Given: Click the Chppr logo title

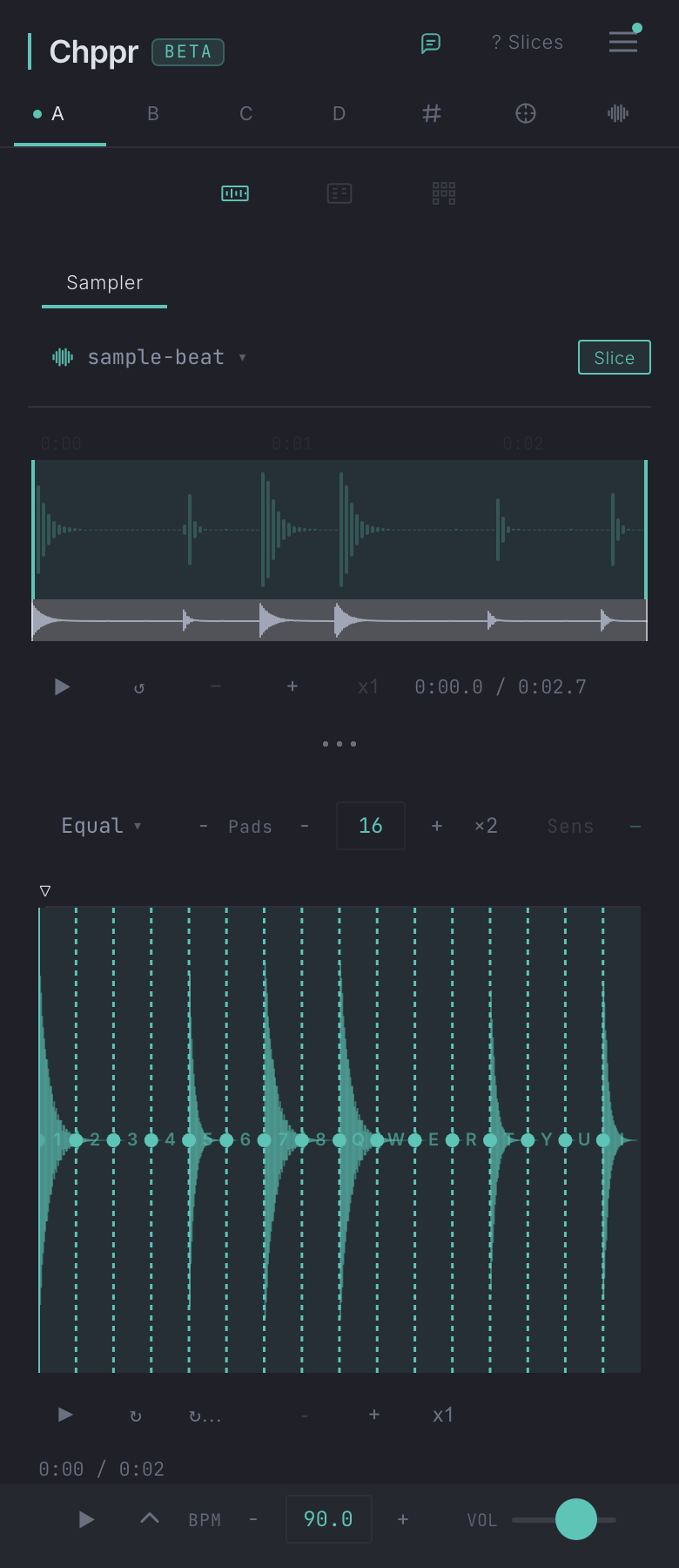Looking at the screenshot, I should (94, 52).
